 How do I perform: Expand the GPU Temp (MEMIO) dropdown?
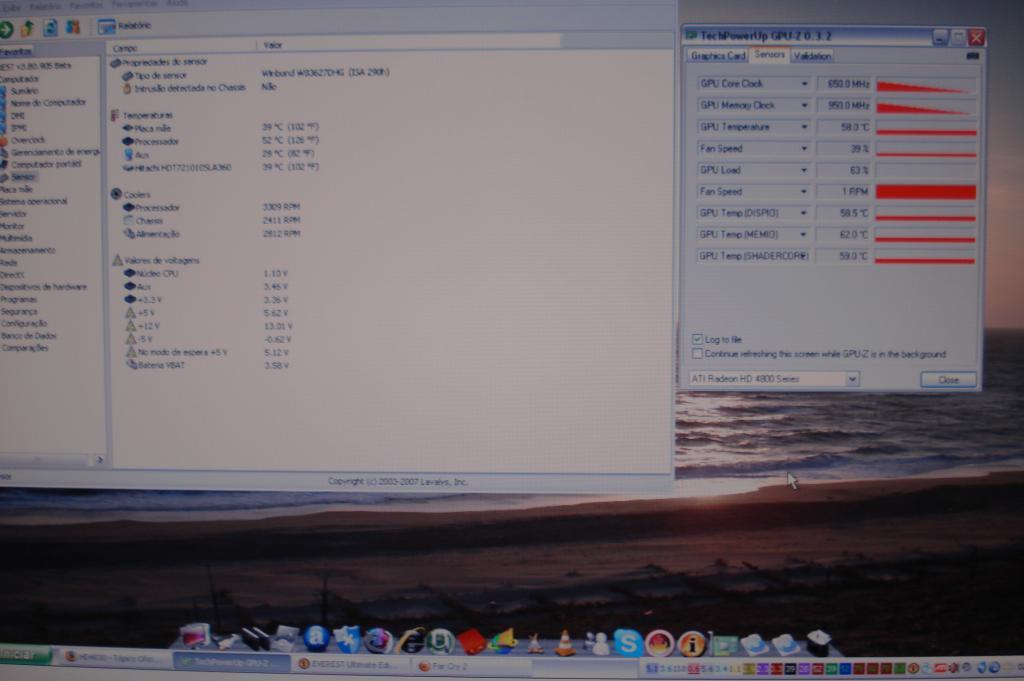(804, 235)
